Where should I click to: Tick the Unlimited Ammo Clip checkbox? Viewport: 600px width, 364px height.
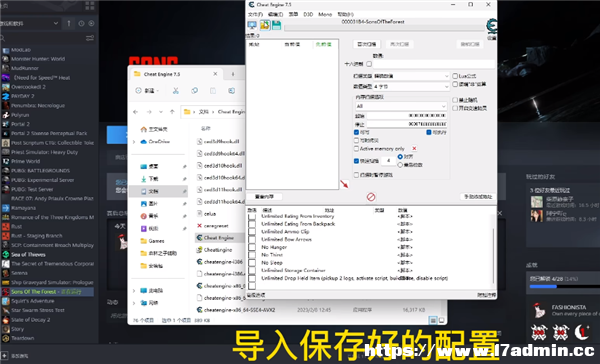(252, 232)
